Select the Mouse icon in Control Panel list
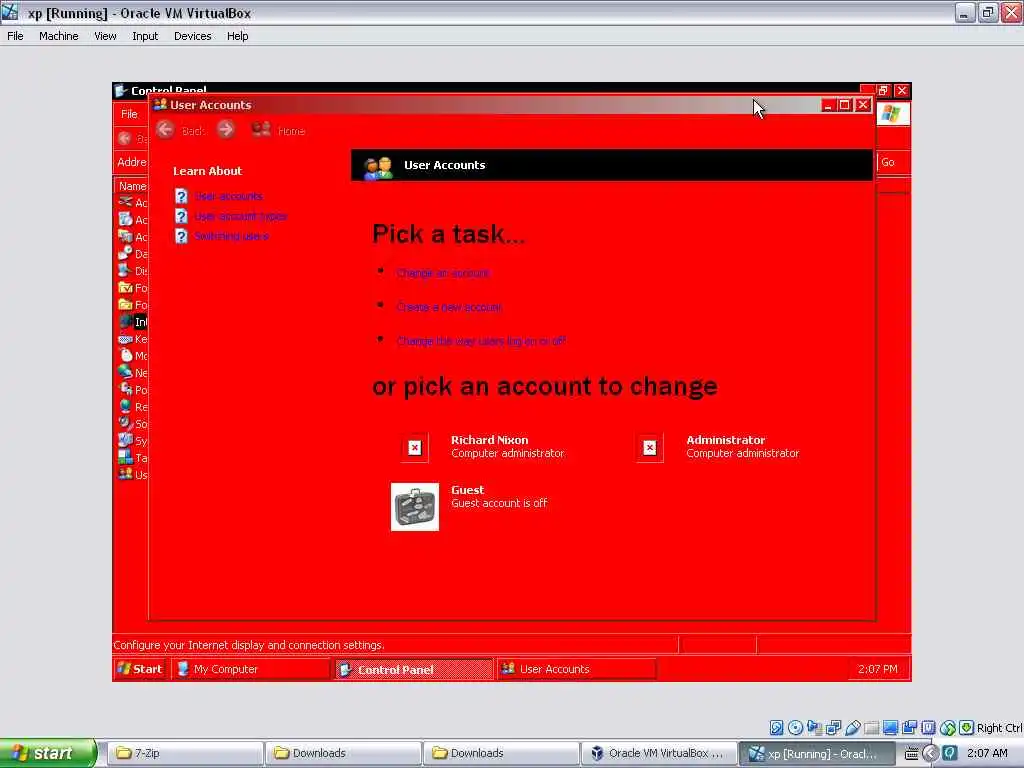 click(x=125, y=356)
